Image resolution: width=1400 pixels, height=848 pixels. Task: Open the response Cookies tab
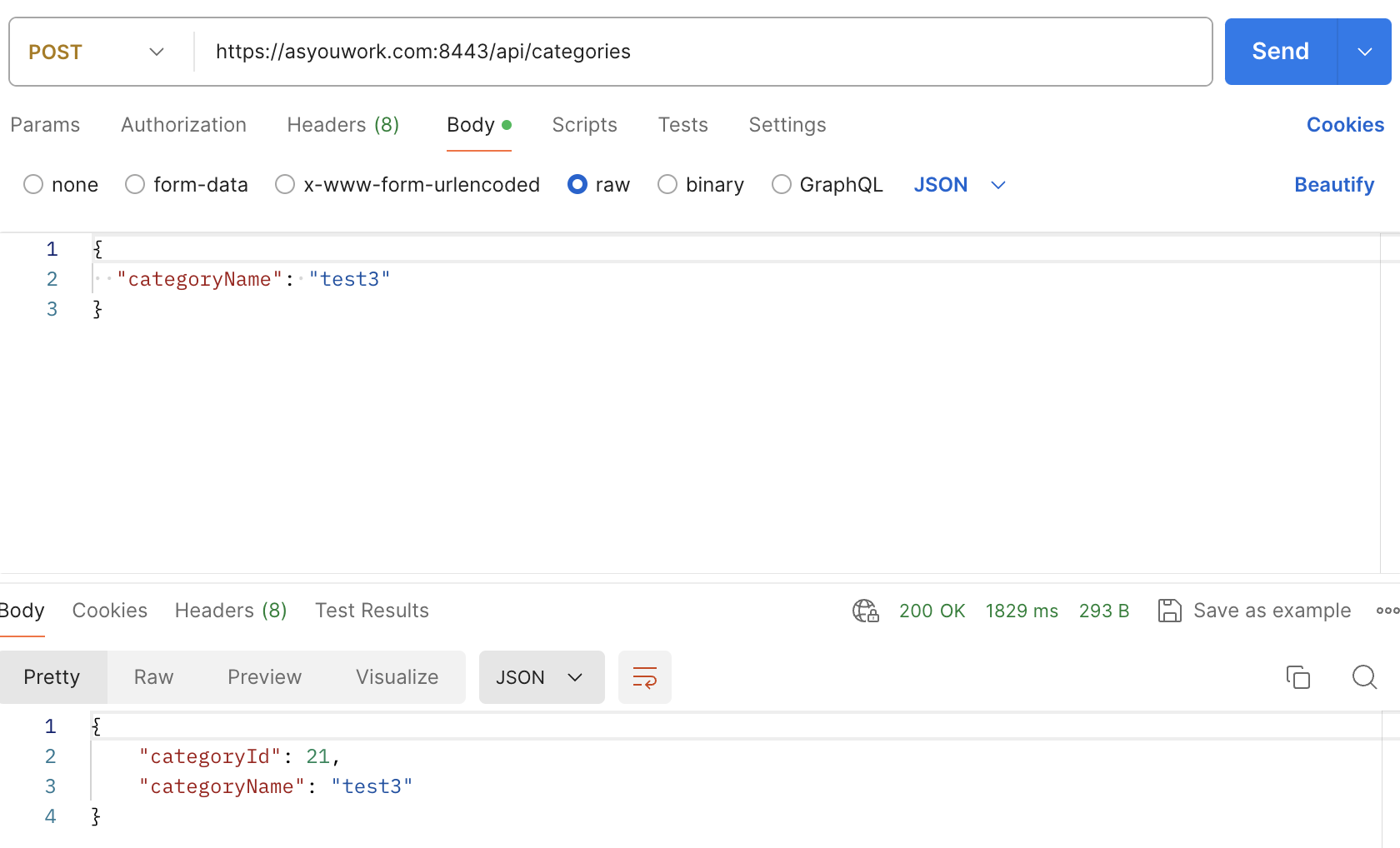coord(109,611)
